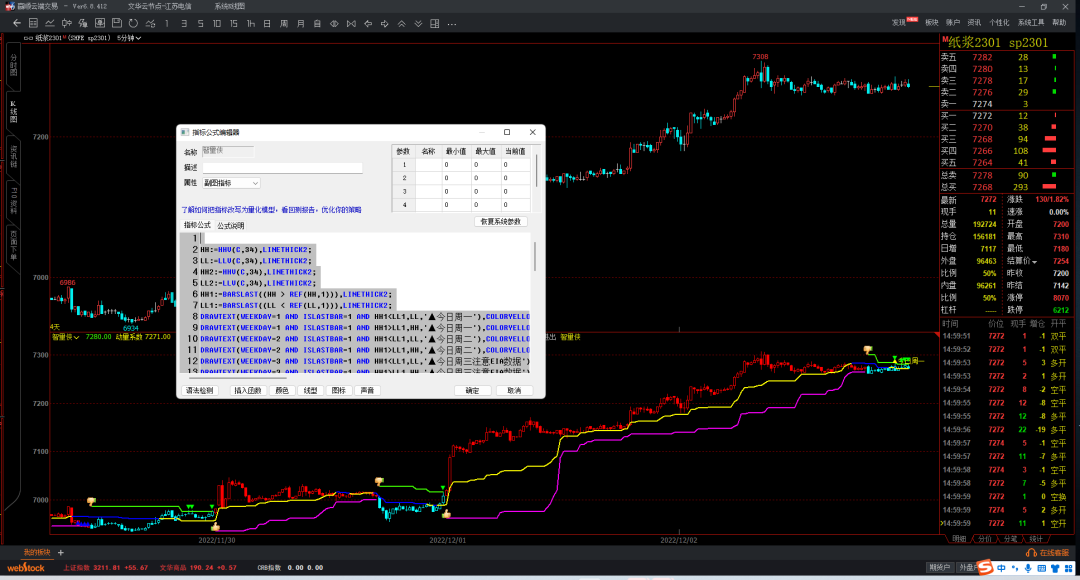
Task: Open the 发现 menu
Action: point(899,23)
